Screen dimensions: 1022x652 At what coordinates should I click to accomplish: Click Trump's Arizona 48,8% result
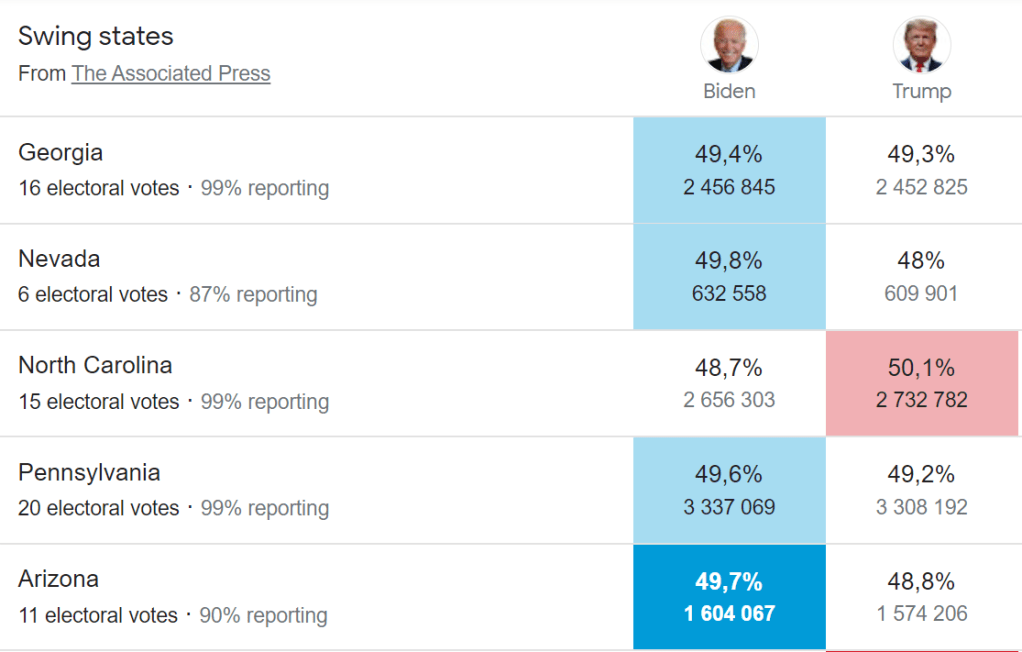tap(921, 581)
